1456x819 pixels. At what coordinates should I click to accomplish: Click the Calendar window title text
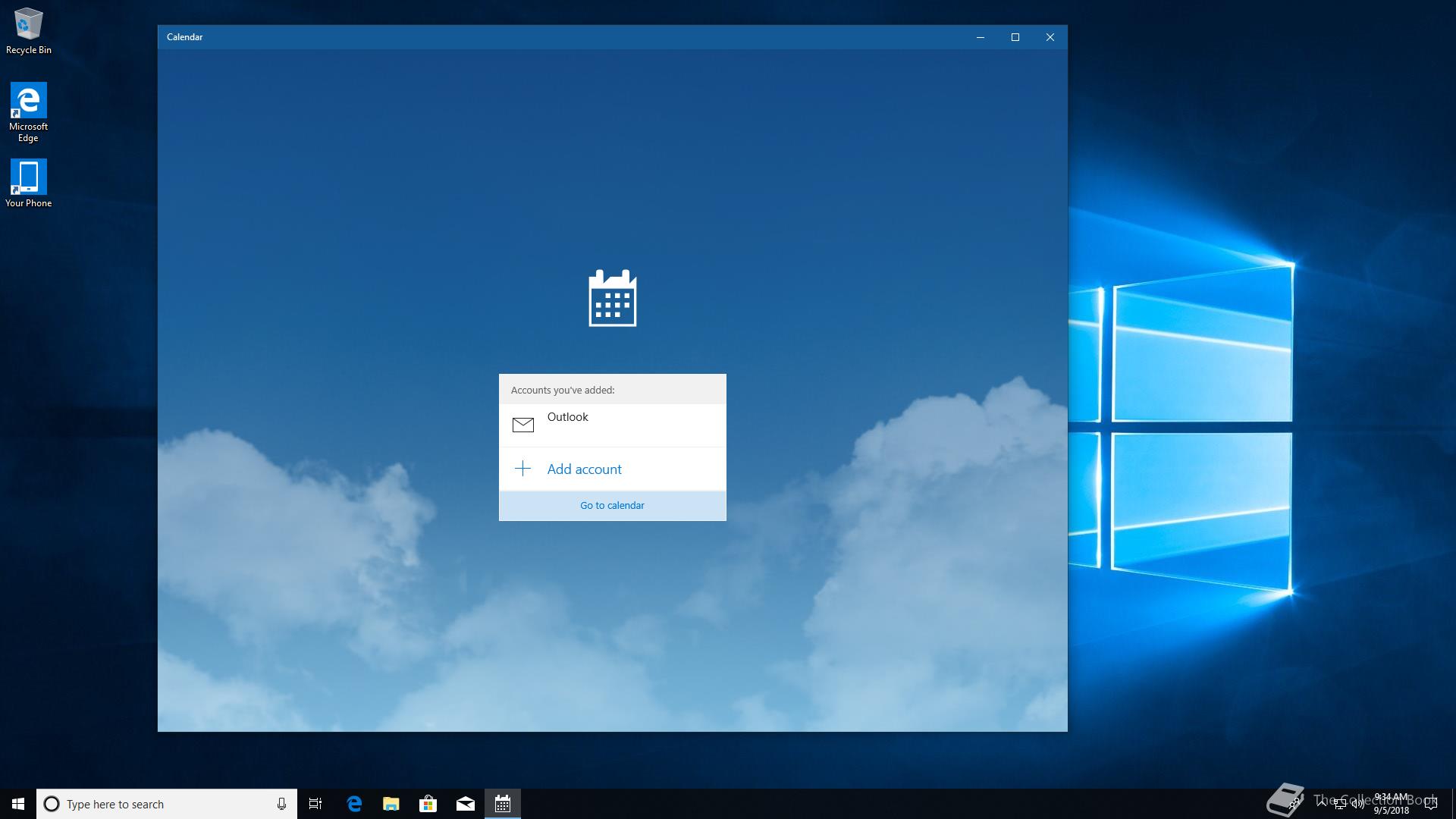click(x=184, y=37)
